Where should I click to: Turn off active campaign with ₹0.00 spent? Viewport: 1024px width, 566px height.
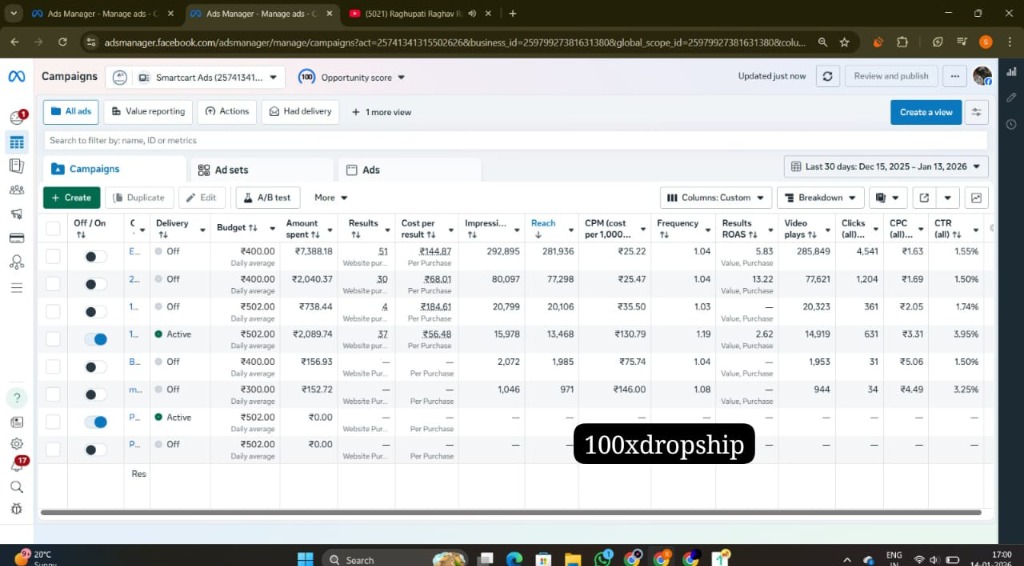tap(95, 422)
